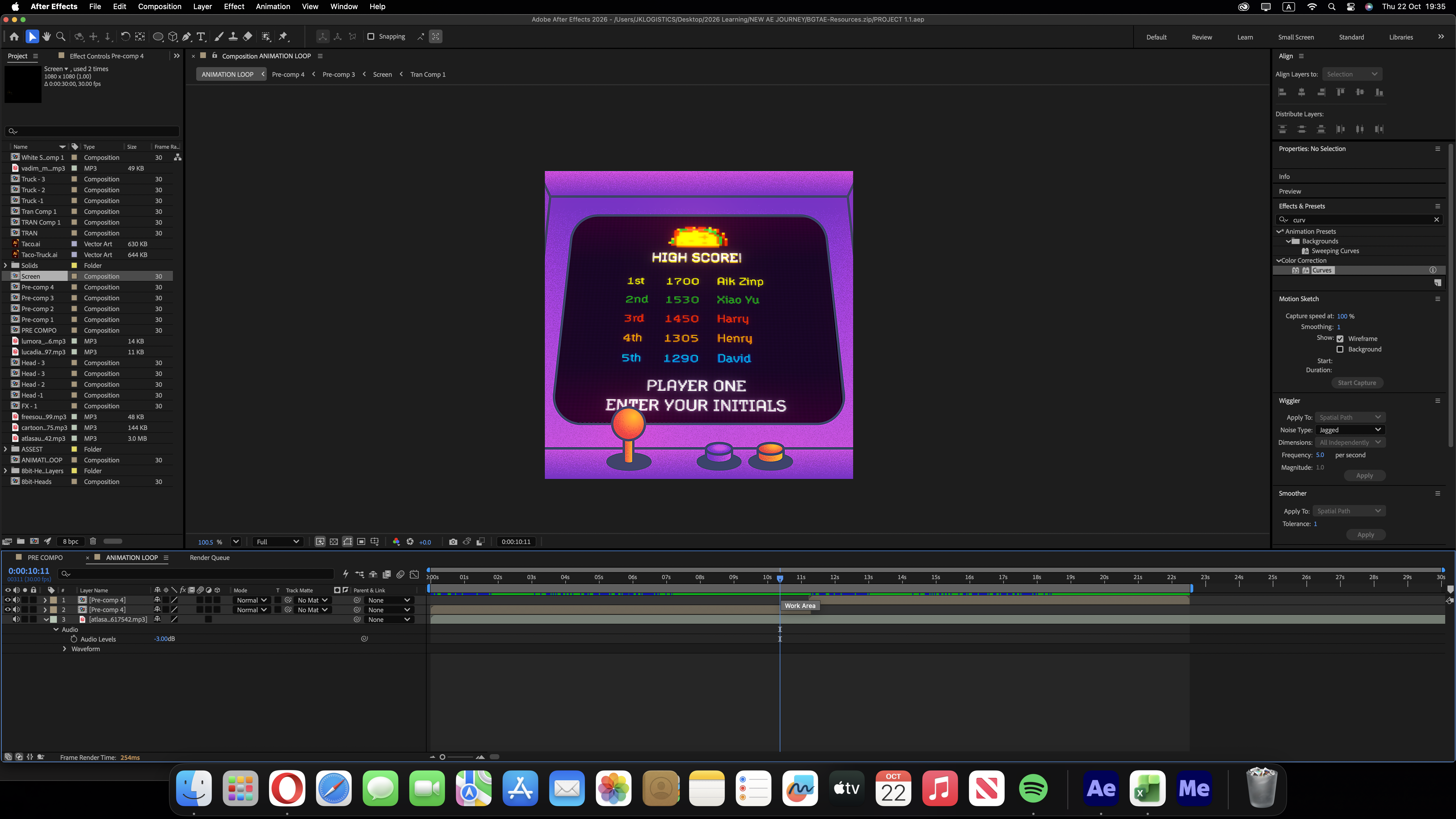Delete selected project item with trash icon

(x=93, y=541)
